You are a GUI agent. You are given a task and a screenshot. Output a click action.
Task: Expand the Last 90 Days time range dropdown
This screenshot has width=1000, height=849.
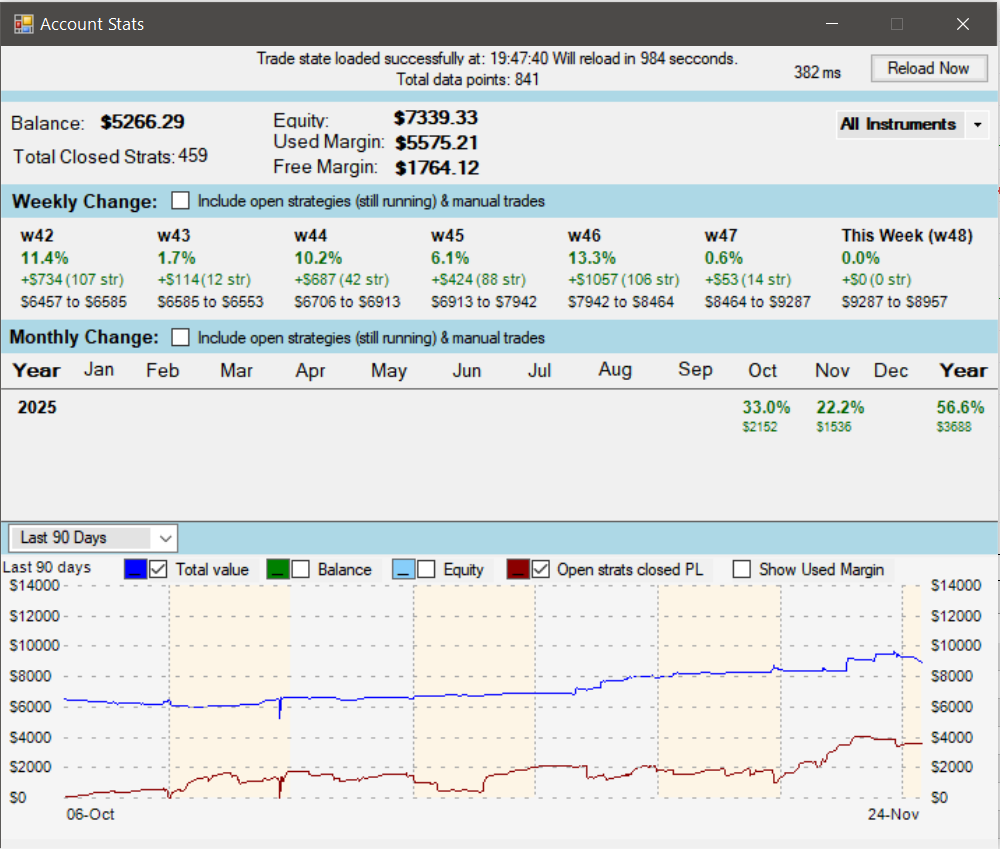click(x=165, y=538)
